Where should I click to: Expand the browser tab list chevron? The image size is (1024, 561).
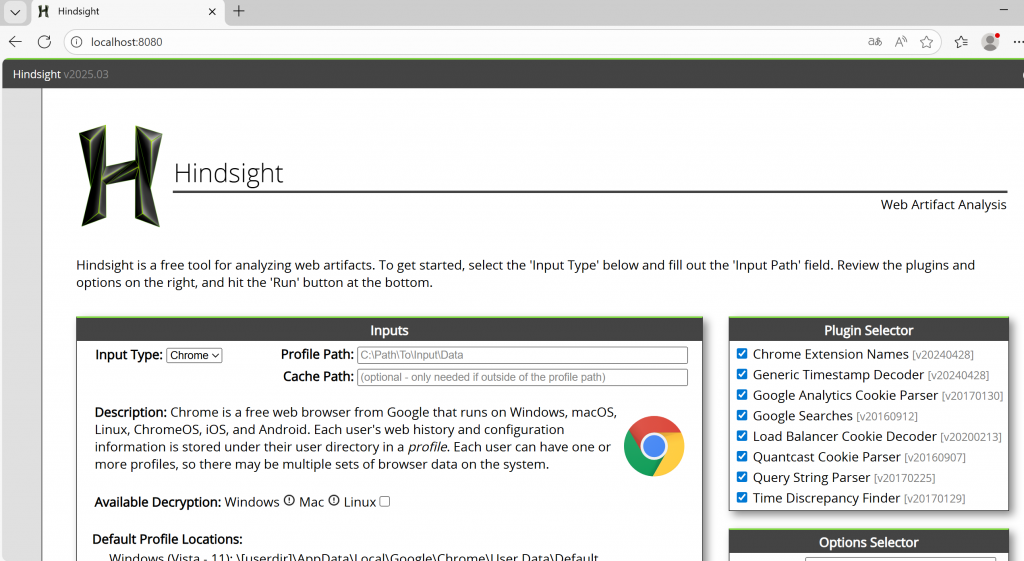coord(15,12)
